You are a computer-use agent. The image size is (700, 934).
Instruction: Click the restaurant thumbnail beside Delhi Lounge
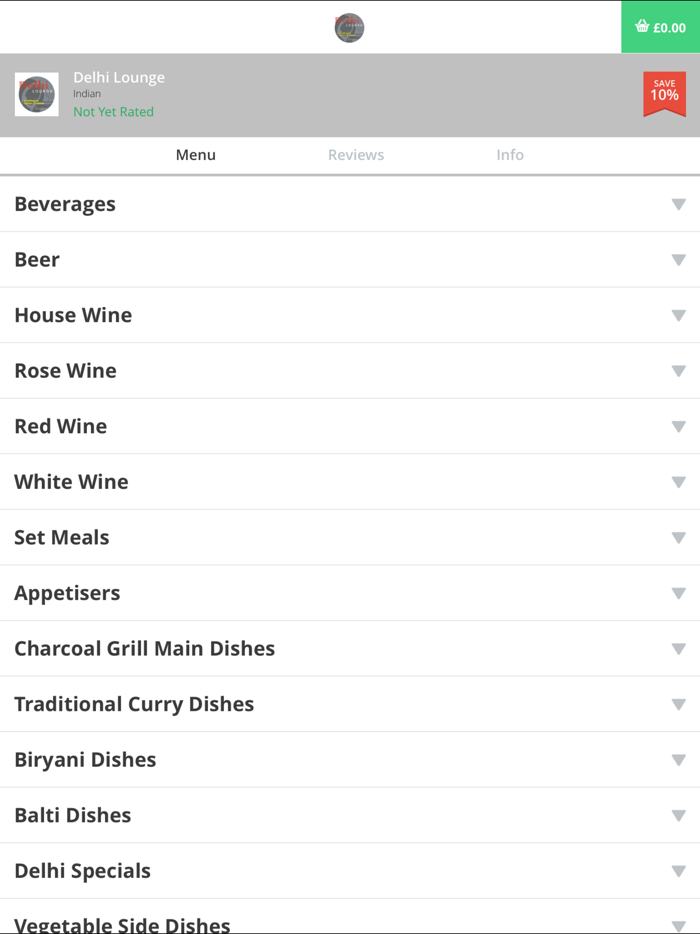pos(36,94)
